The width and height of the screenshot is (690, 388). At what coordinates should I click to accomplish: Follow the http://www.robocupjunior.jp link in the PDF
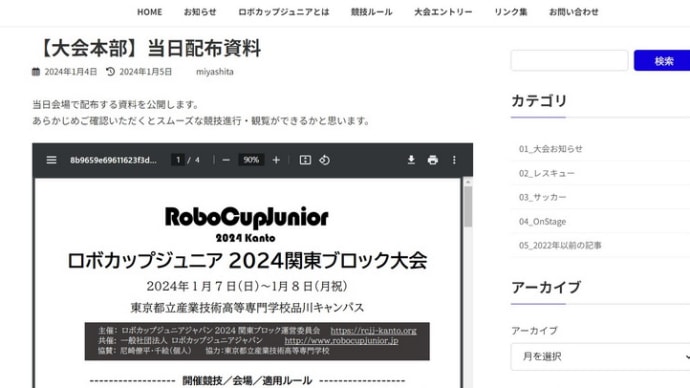tap(341, 340)
